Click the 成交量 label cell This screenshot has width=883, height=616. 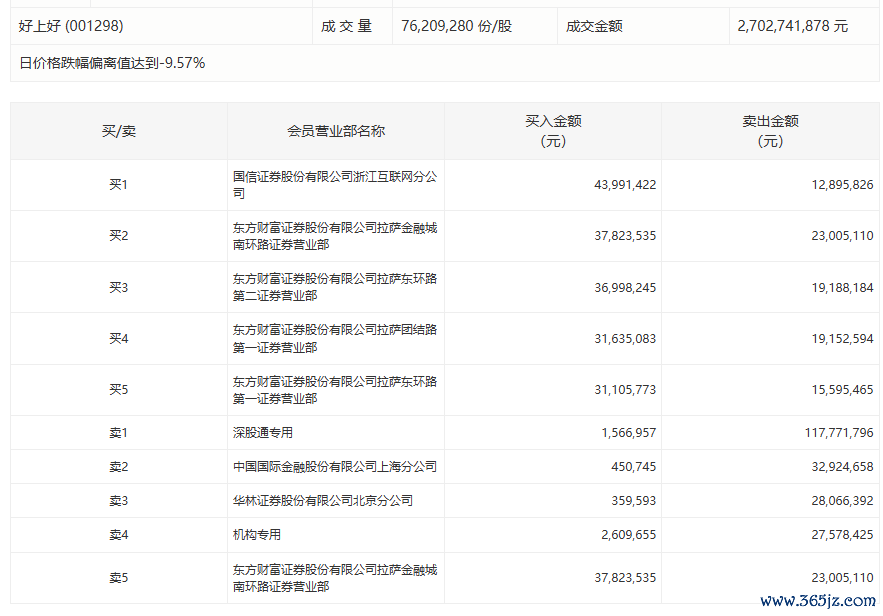(347, 26)
